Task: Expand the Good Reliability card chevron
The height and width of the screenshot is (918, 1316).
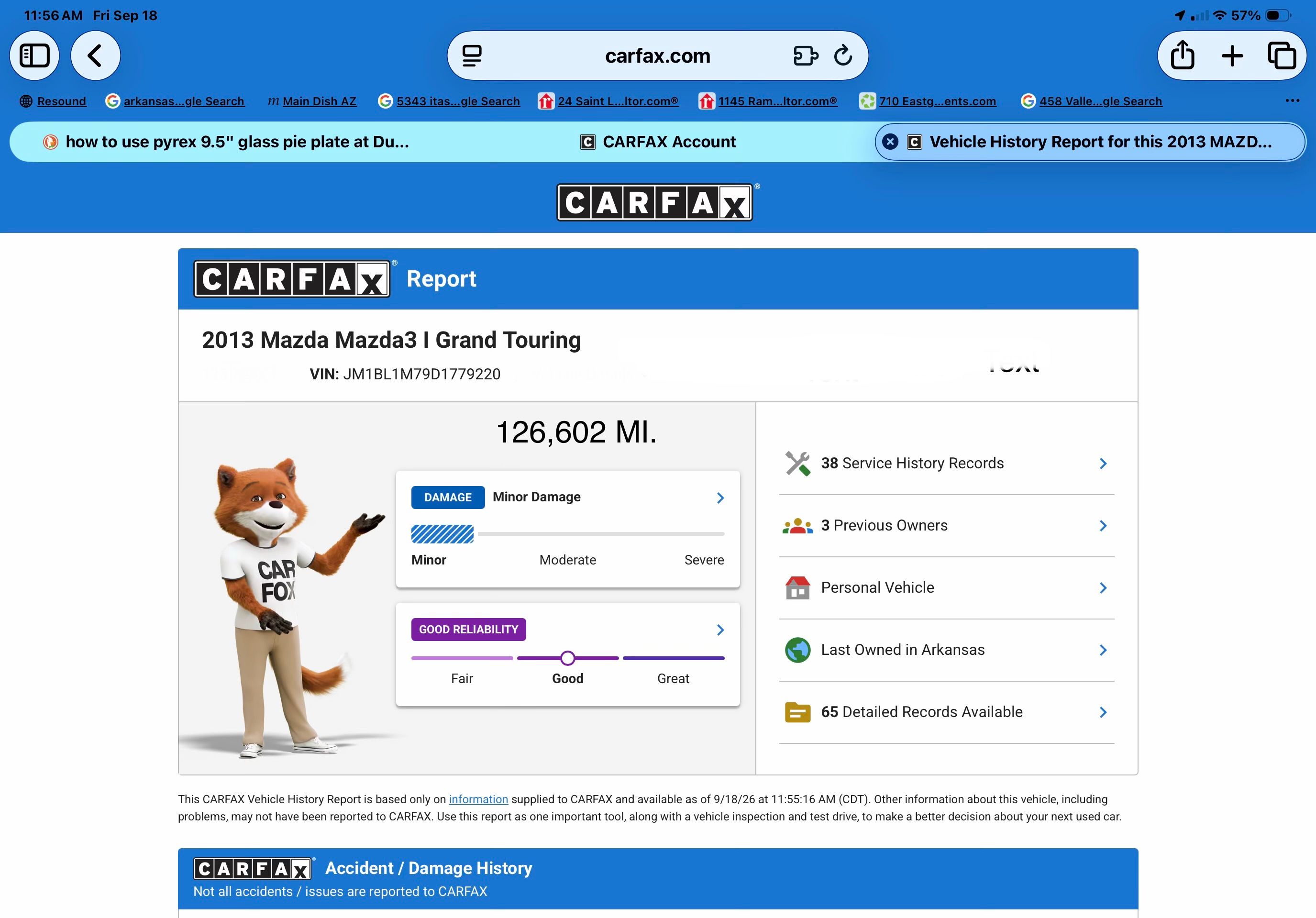Action: point(720,630)
